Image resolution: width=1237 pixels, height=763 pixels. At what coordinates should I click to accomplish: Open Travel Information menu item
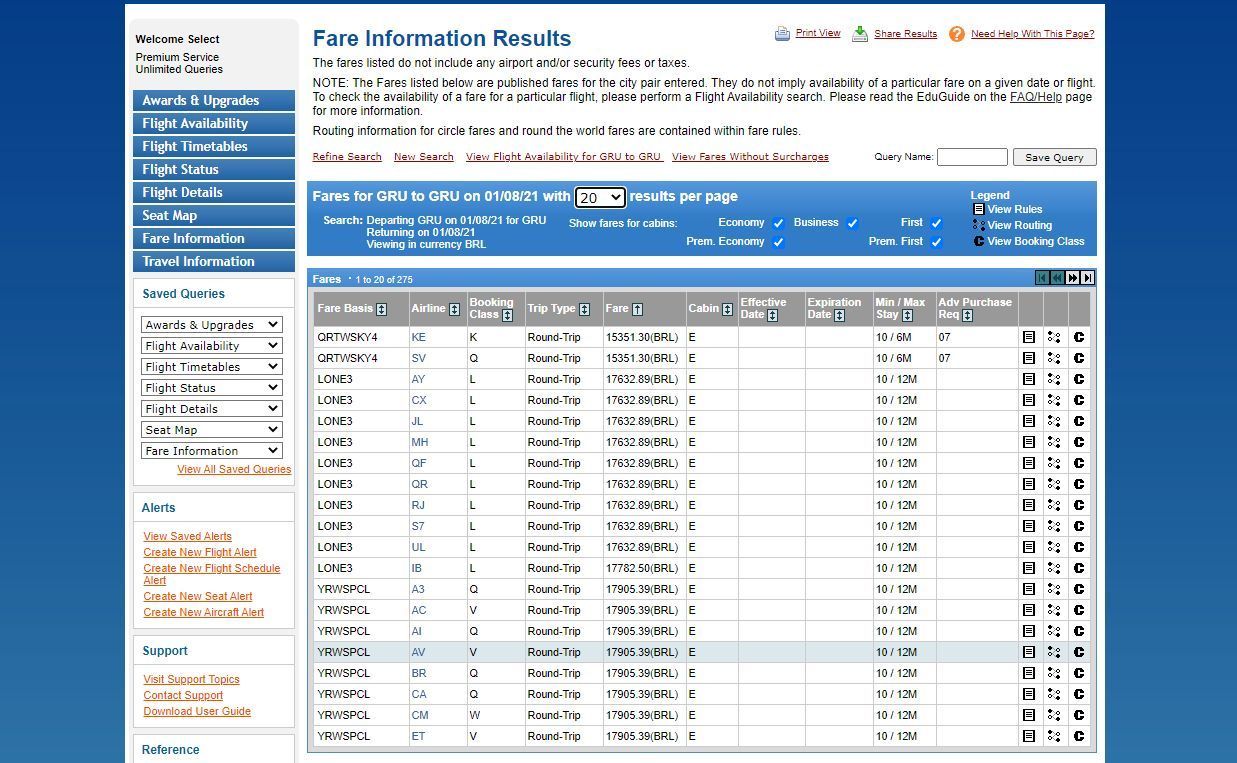214,262
